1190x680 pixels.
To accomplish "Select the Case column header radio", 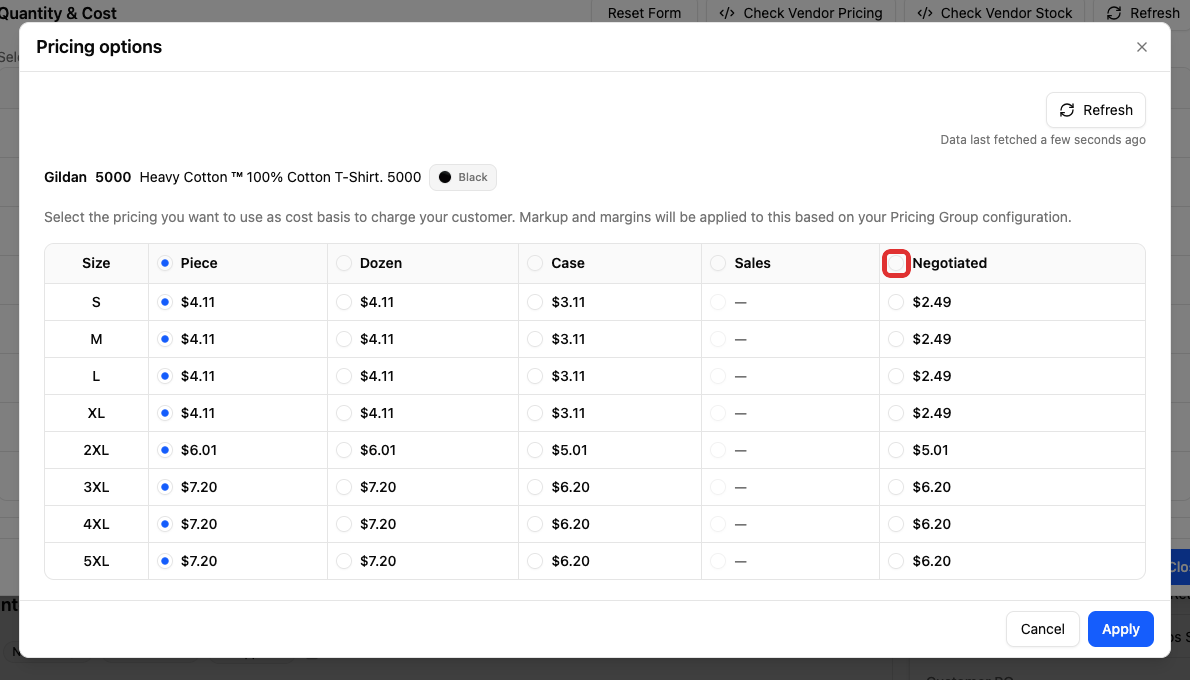I will (x=535, y=263).
